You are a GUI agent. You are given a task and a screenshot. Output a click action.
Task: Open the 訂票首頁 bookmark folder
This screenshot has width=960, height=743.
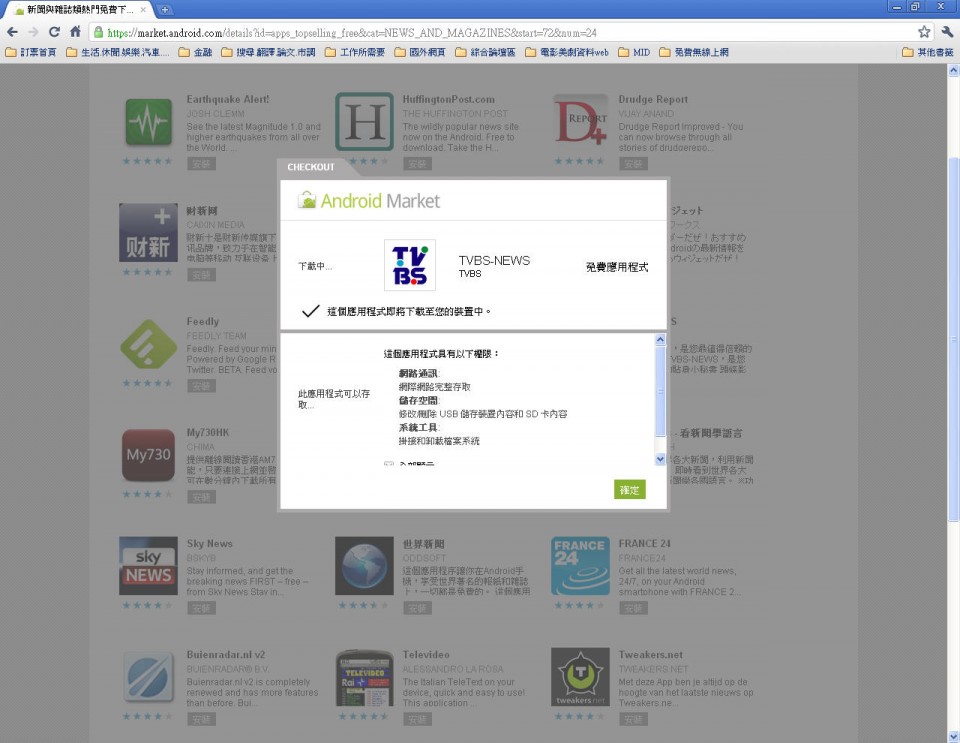[x=31, y=52]
